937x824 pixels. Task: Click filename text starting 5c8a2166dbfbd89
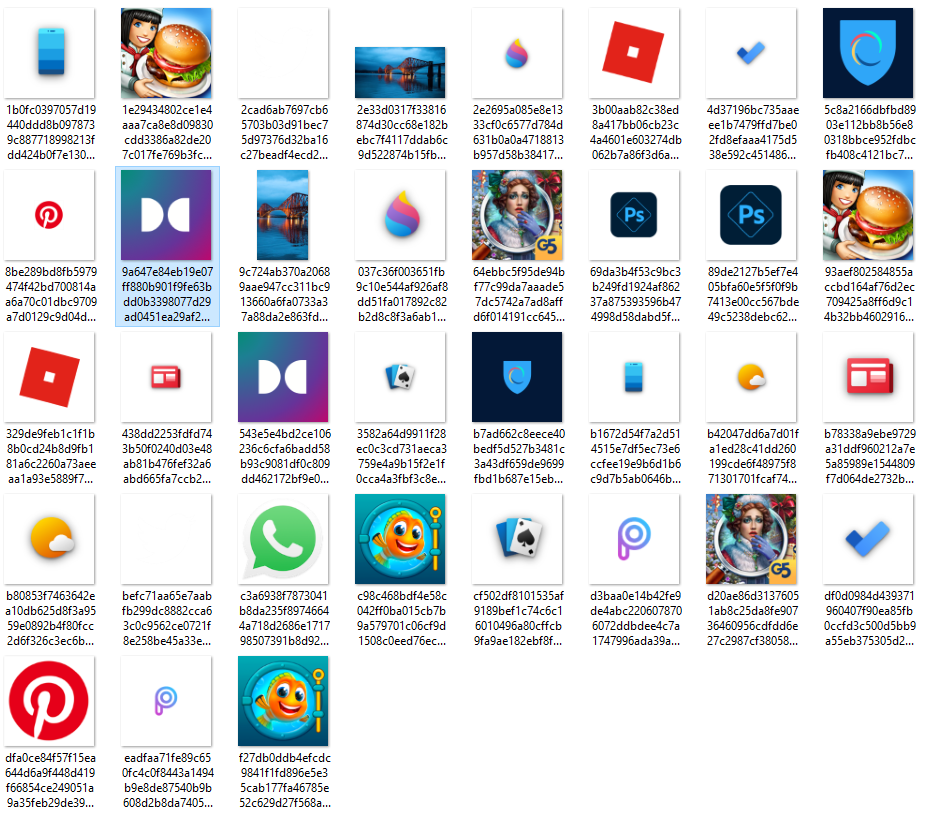coord(869,133)
